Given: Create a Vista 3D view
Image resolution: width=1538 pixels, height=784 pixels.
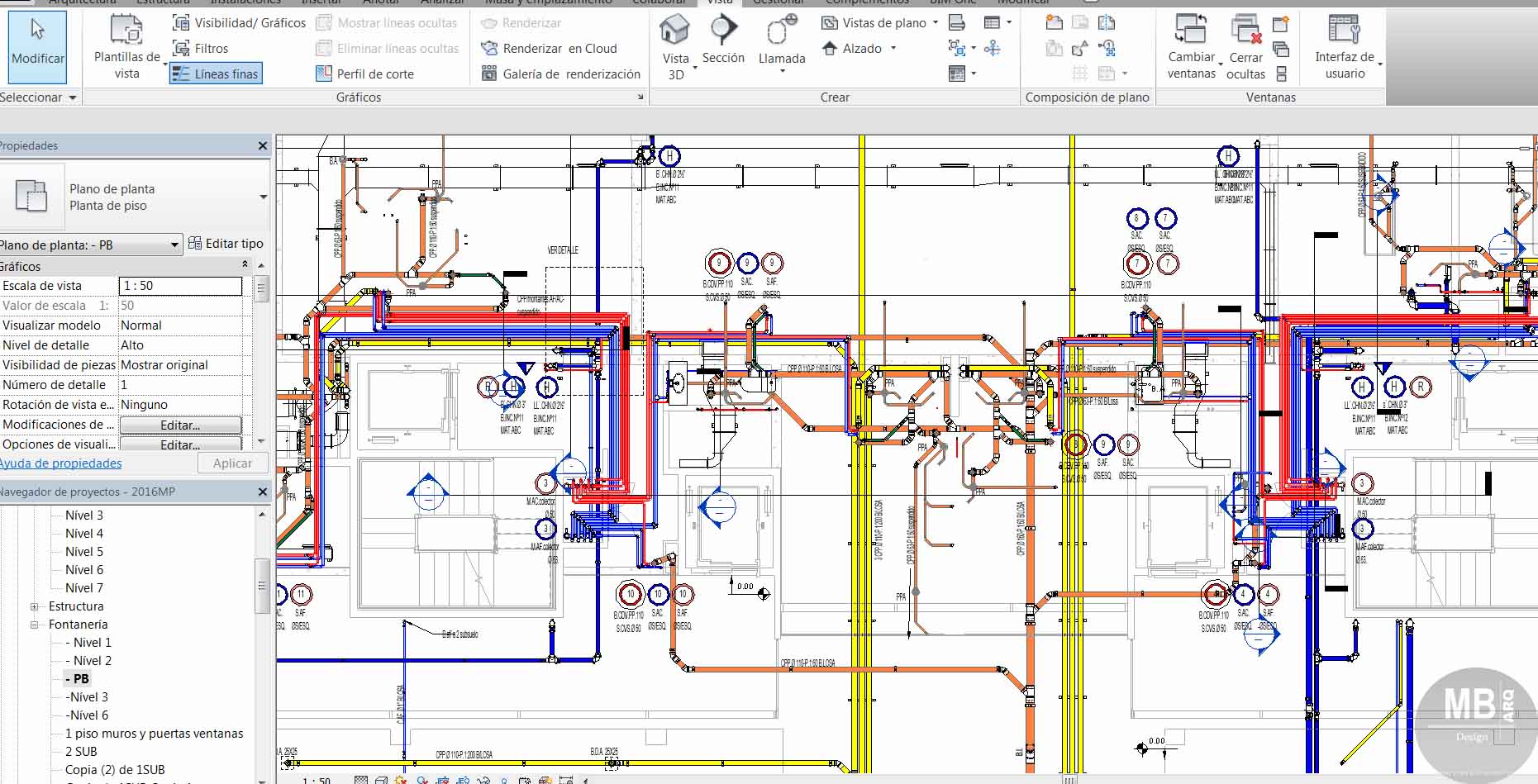Looking at the screenshot, I should tap(675, 48).
